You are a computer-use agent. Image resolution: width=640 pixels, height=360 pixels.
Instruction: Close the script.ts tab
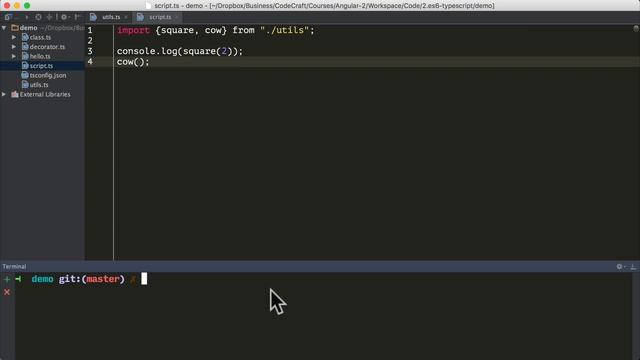tap(176, 17)
